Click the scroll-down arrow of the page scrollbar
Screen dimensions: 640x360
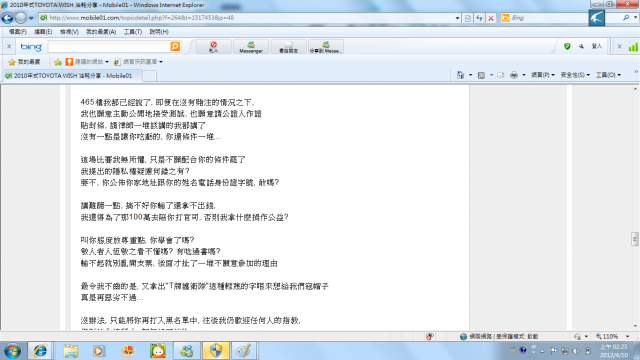click(x=635, y=326)
